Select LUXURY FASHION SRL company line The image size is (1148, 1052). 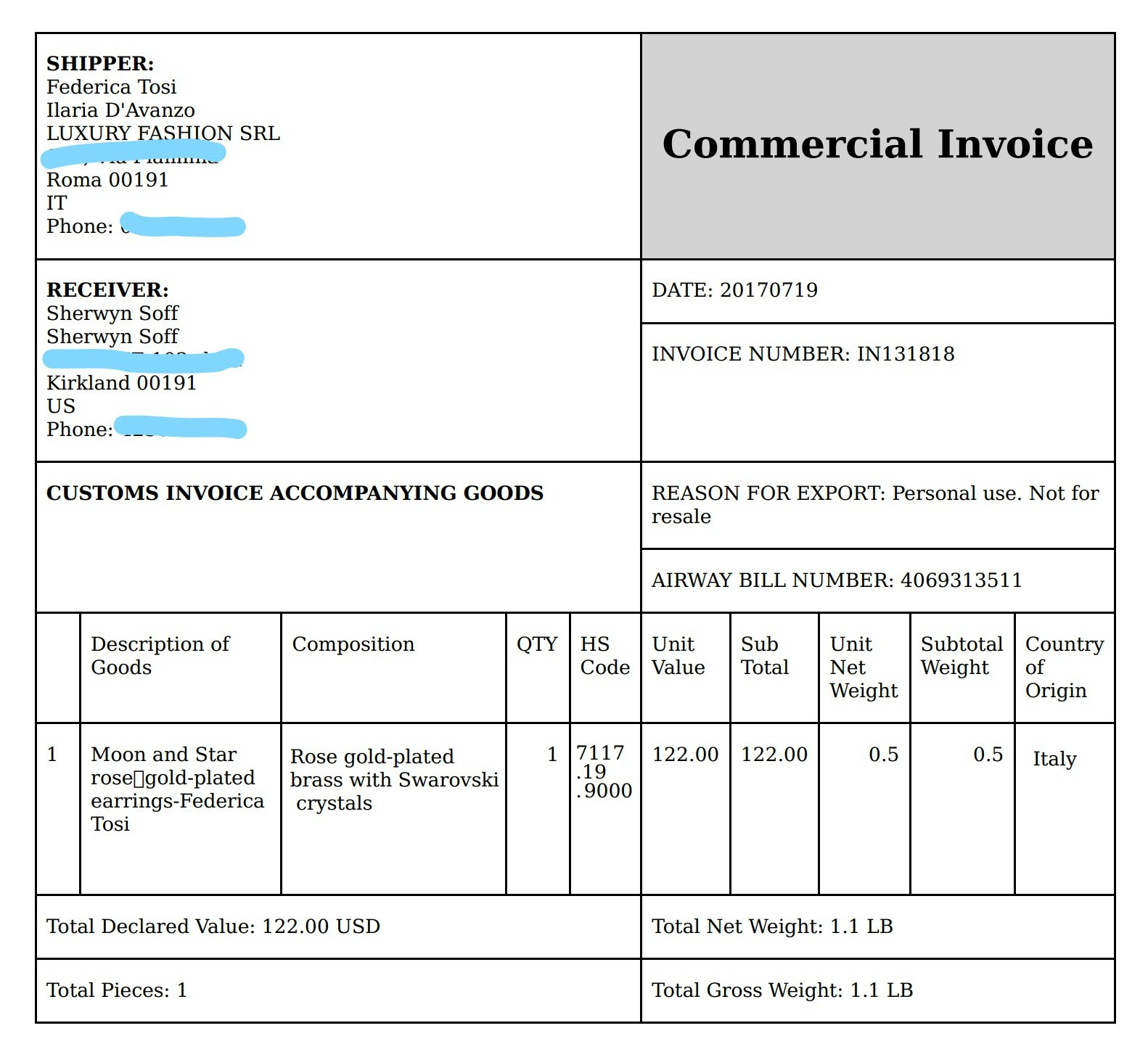(163, 133)
